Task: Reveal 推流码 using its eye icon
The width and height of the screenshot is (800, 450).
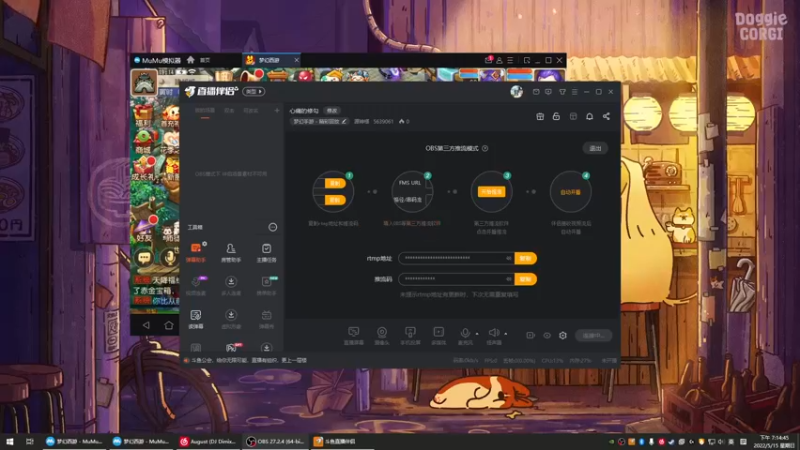Action: click(x=509, y=279)
